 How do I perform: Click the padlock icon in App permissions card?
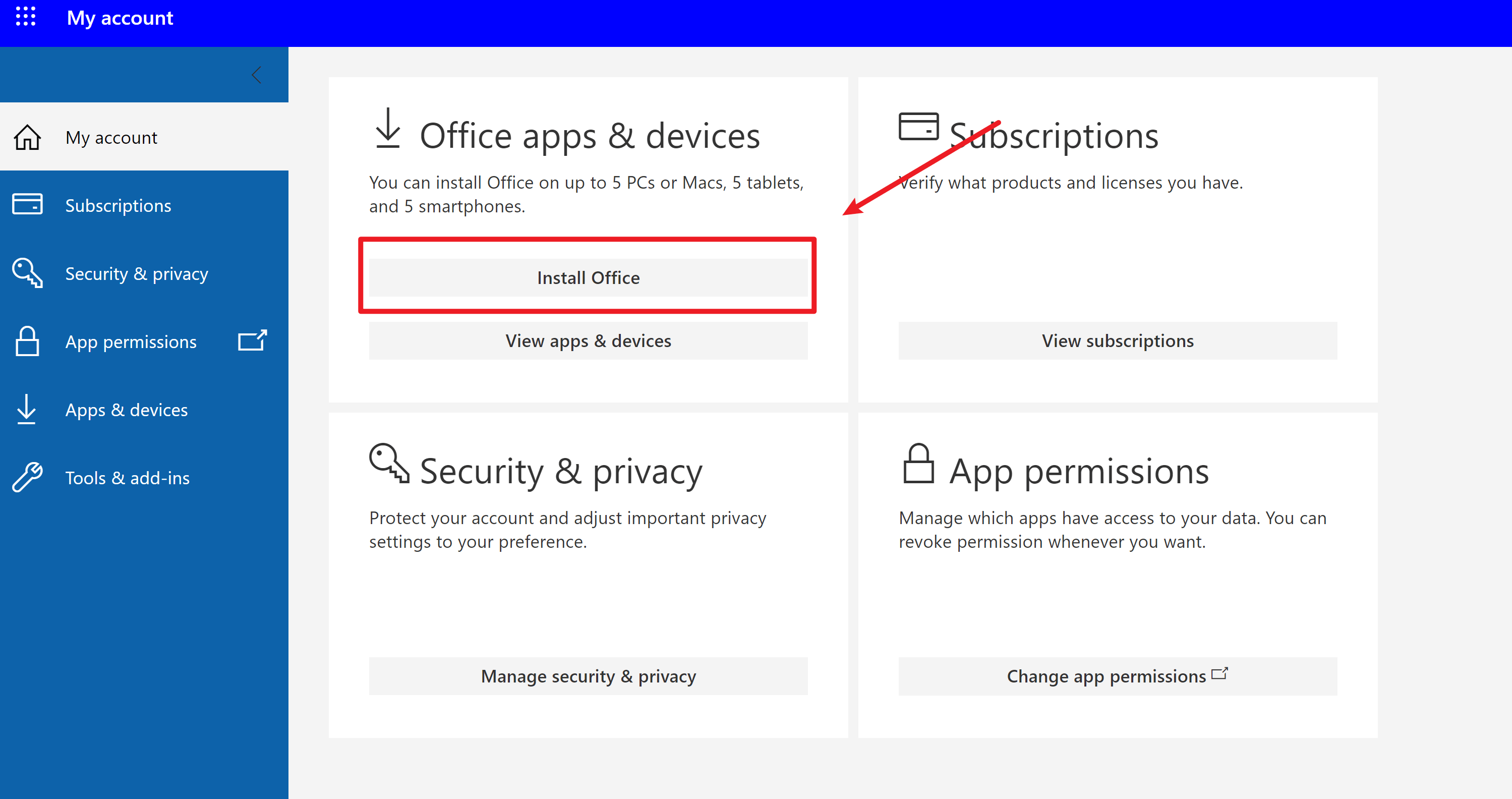point(918,463)
